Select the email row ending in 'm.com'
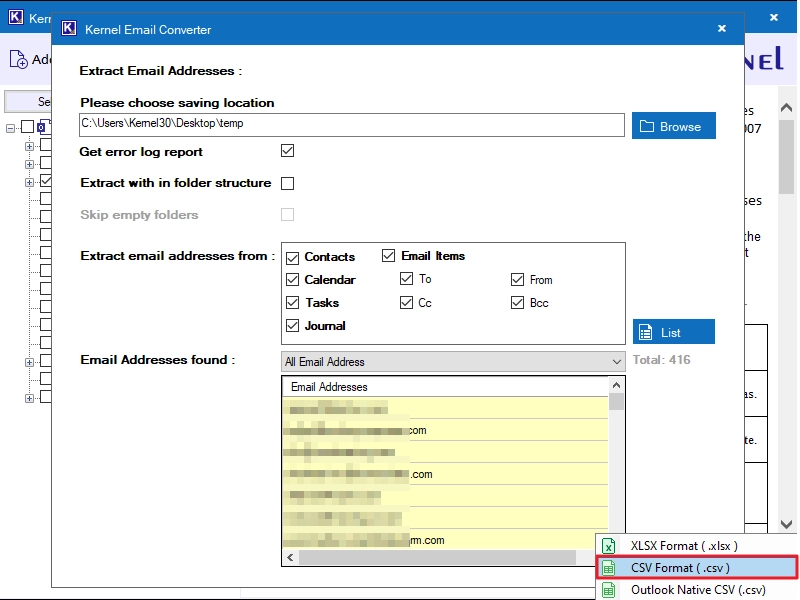Viewport: 800px width, 600px height. (445, 540)
